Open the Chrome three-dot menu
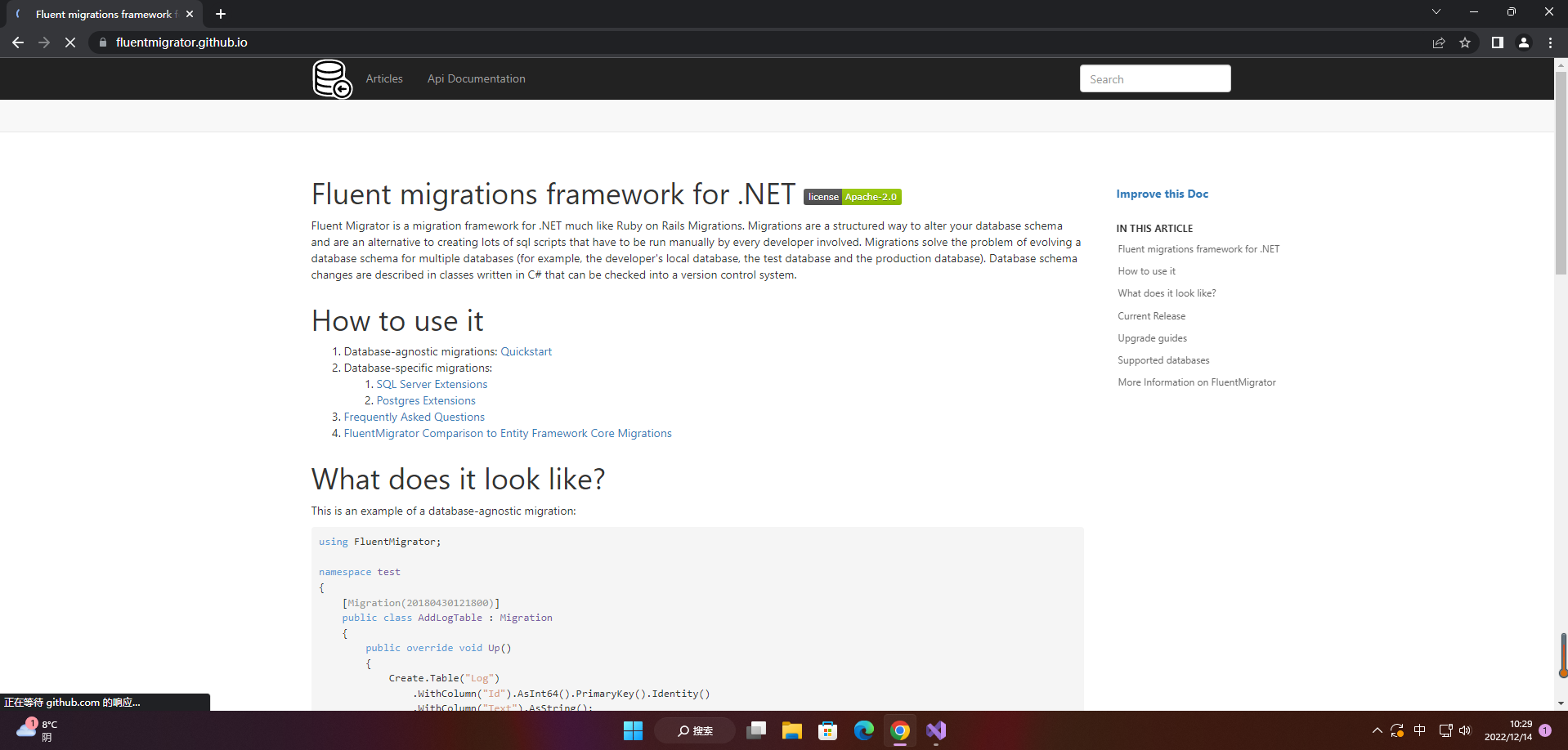This screenshot has width=1568, height=750. (x=1550, y=42)
